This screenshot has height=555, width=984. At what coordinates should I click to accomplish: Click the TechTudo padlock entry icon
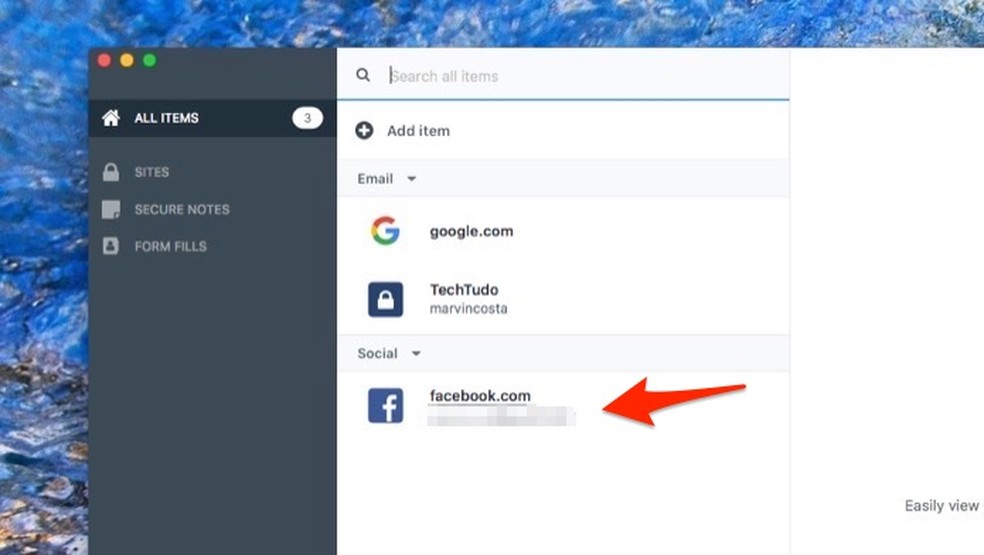point(385,299)
